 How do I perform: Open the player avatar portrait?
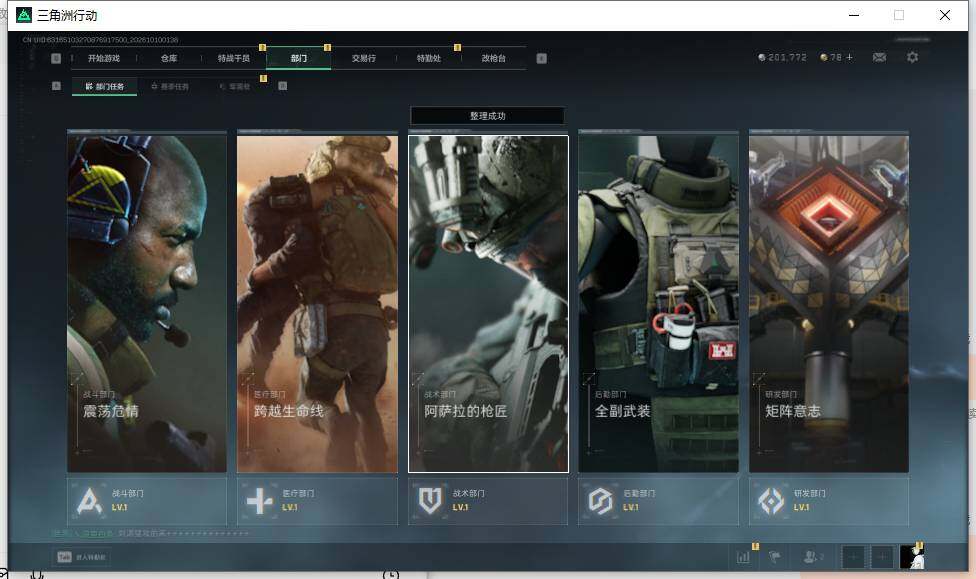click(912, 557)
